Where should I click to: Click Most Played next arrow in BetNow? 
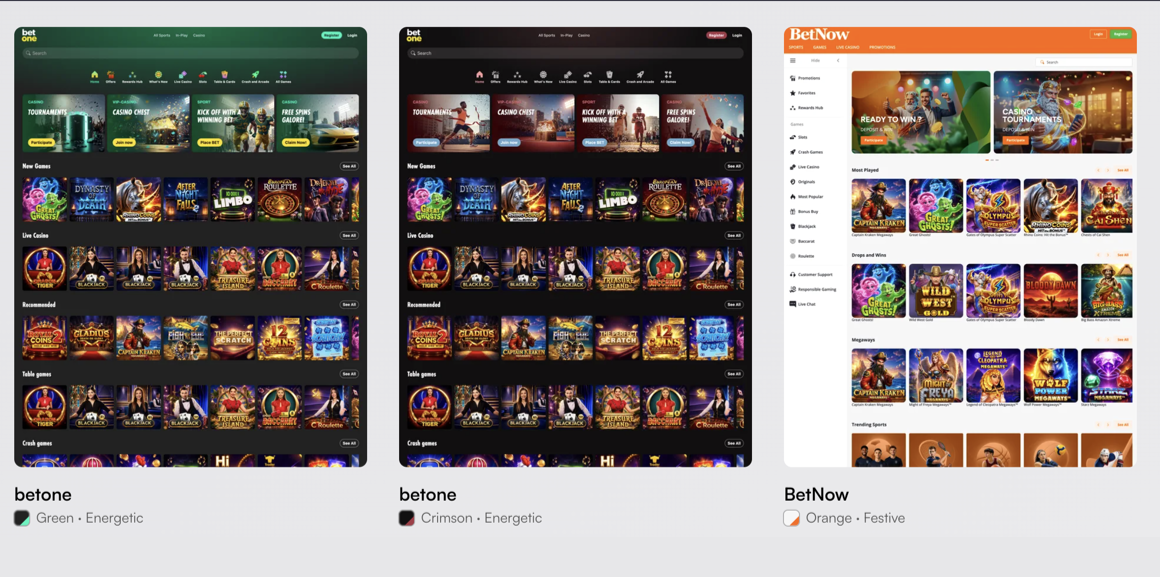pyautogui.click(x=1107, y=170)
